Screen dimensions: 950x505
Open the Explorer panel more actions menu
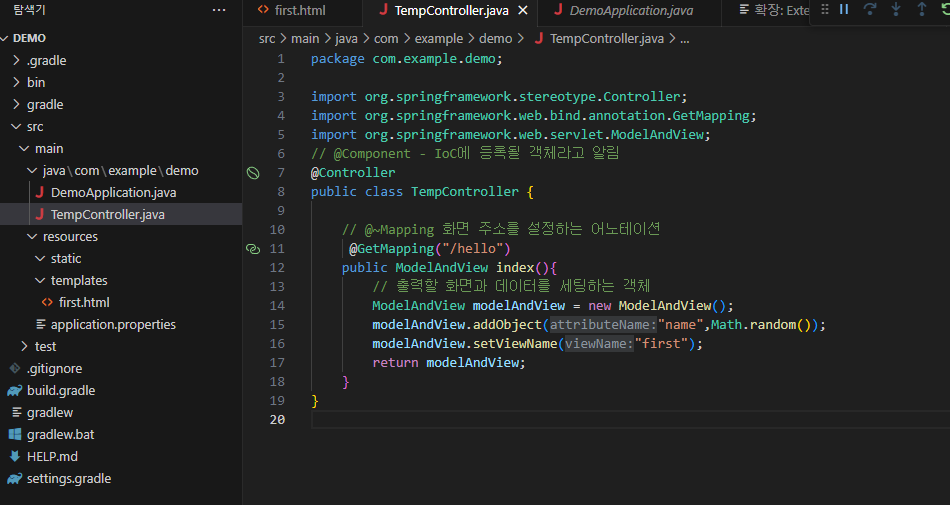[219, 10]
